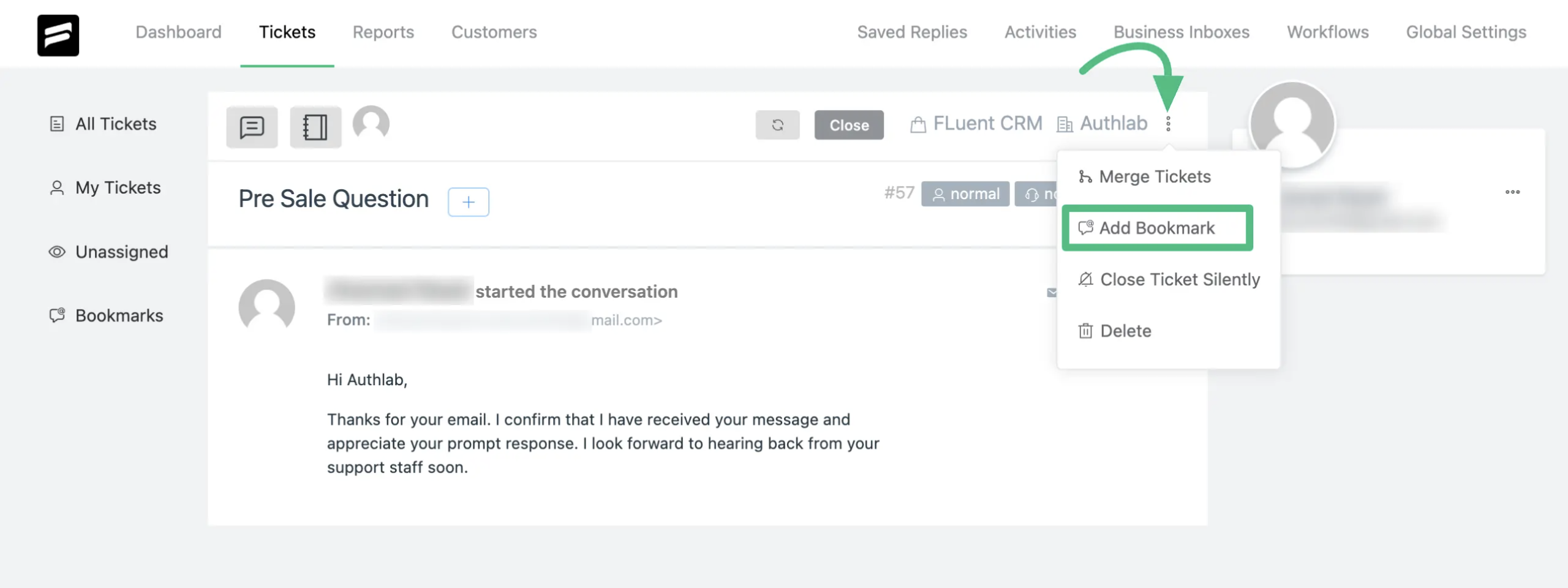1568x588 pixels.
Task: Open the Saved Replies page
Action: [912, 32]
